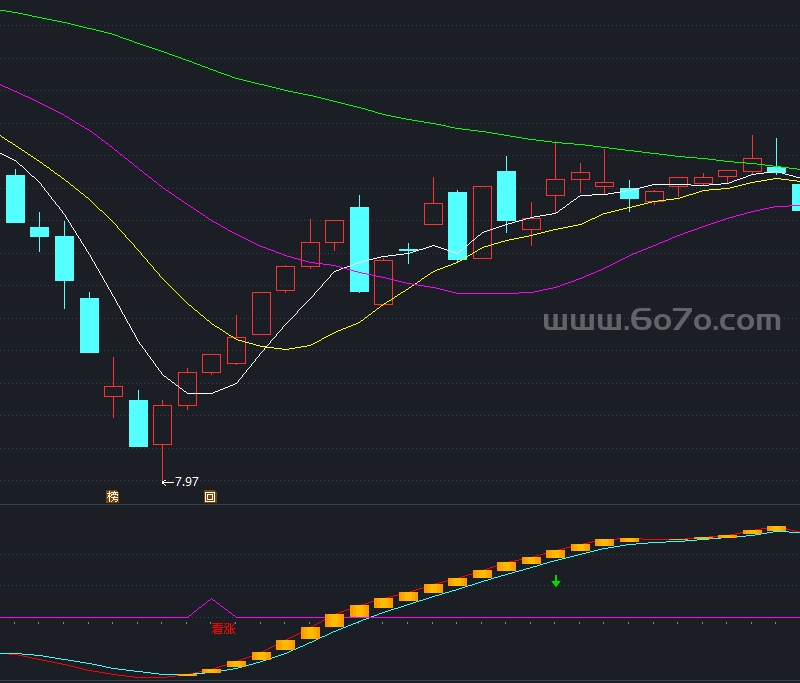The height and width of the screenshot is (683, 800).
Task: Click the tall cyan candle left of the doji
Action: point(359,249)
